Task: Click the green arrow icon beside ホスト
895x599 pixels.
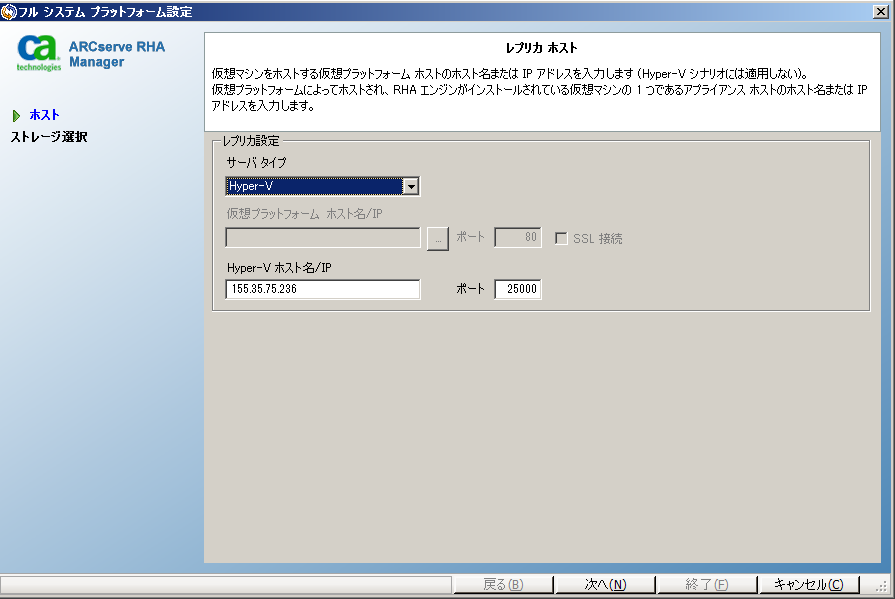Action: pos(16,116)
